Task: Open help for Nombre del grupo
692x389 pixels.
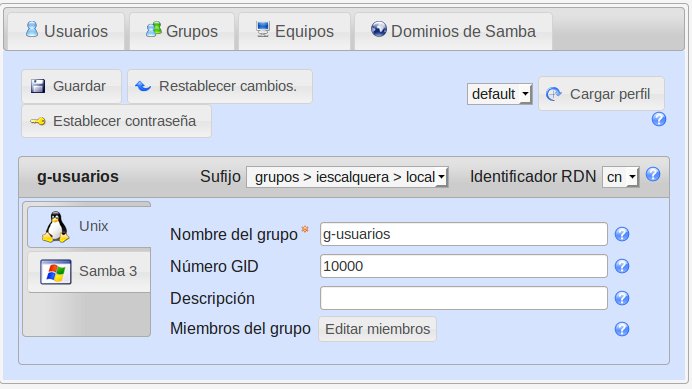Action: 622,234
